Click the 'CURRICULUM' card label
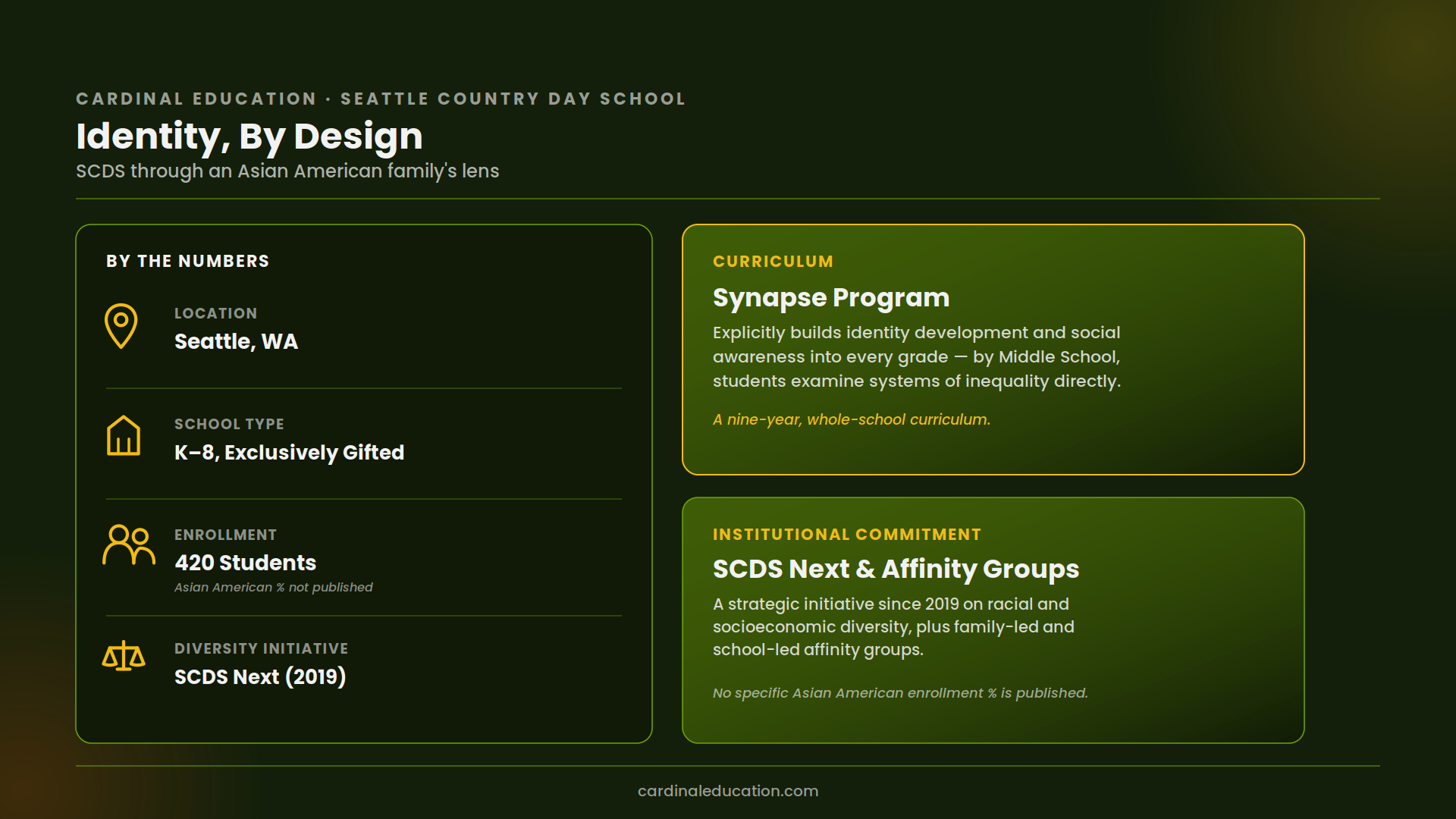This screenshot has height=819, width=1456. (773, 261)
